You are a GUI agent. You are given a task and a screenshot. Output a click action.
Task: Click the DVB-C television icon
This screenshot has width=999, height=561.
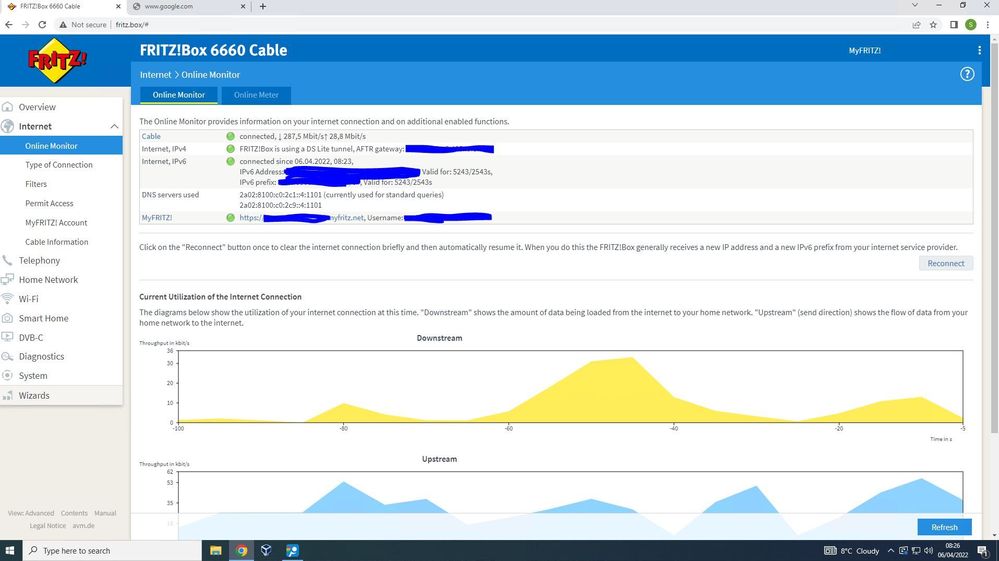pos(8,337)
